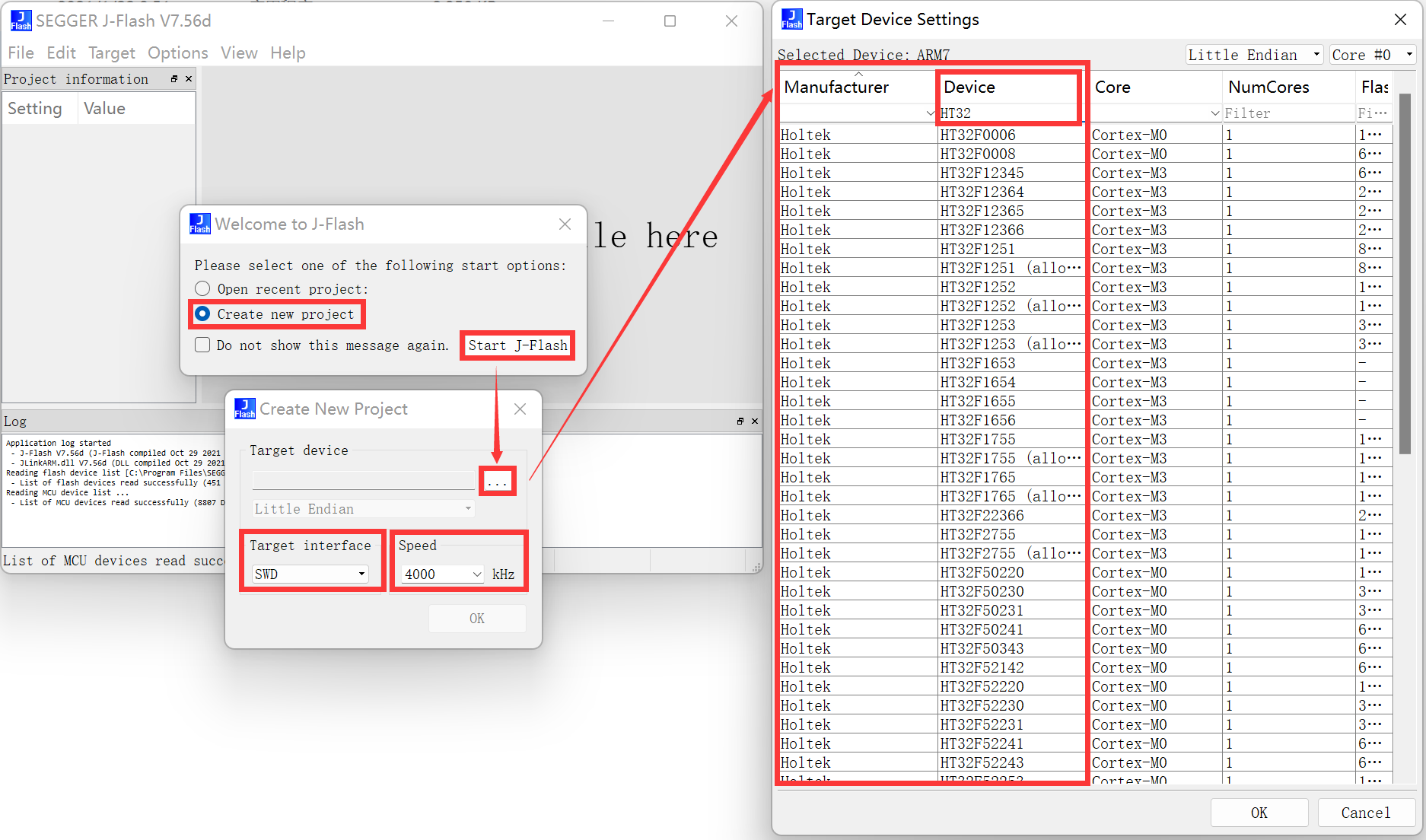Image resolution: width=1426 pixels, height=840 pixels.
Task: Close the Create New Project dialog
Action: pyautogui.click(x=520, y=409)
